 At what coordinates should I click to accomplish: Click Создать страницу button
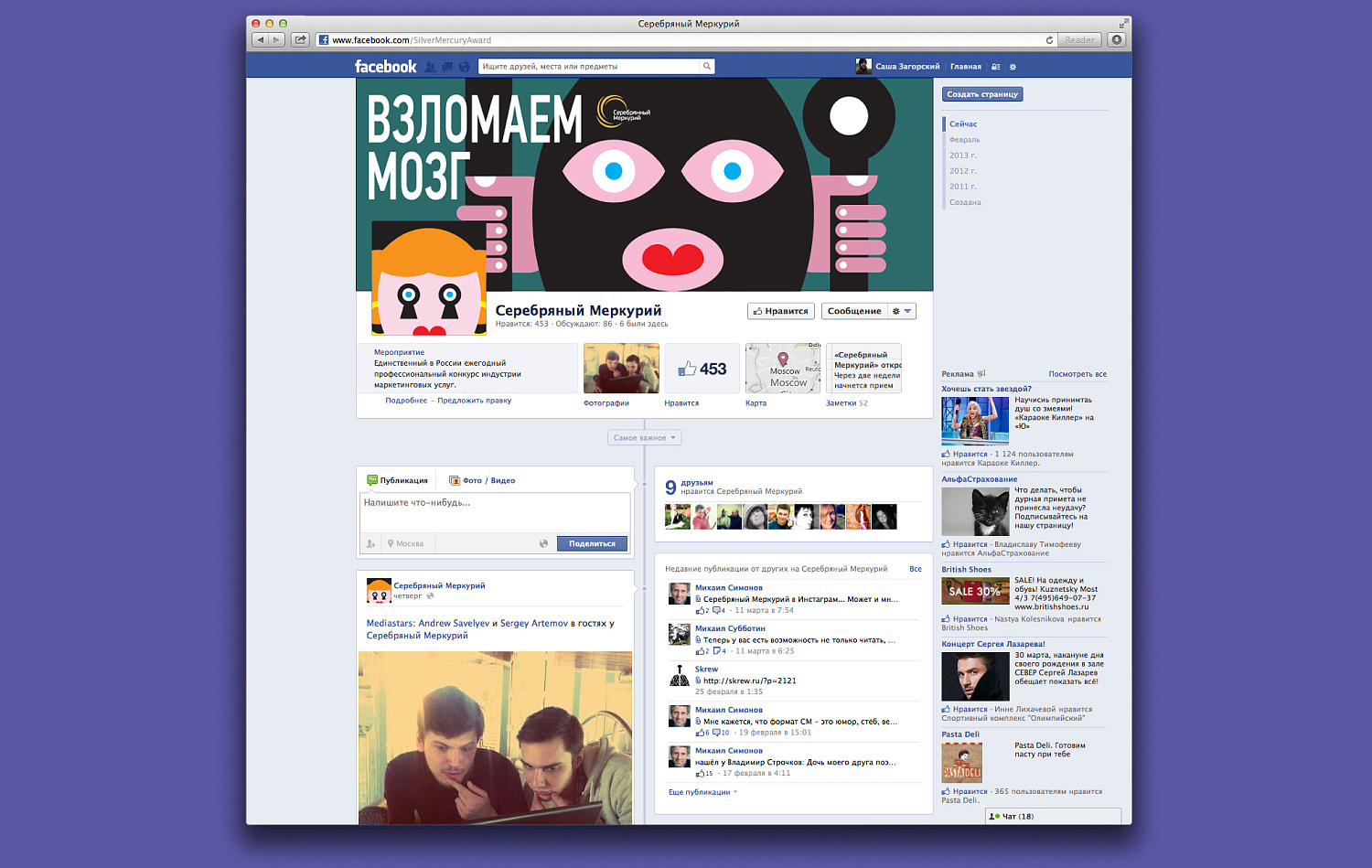tap(982, 94)
